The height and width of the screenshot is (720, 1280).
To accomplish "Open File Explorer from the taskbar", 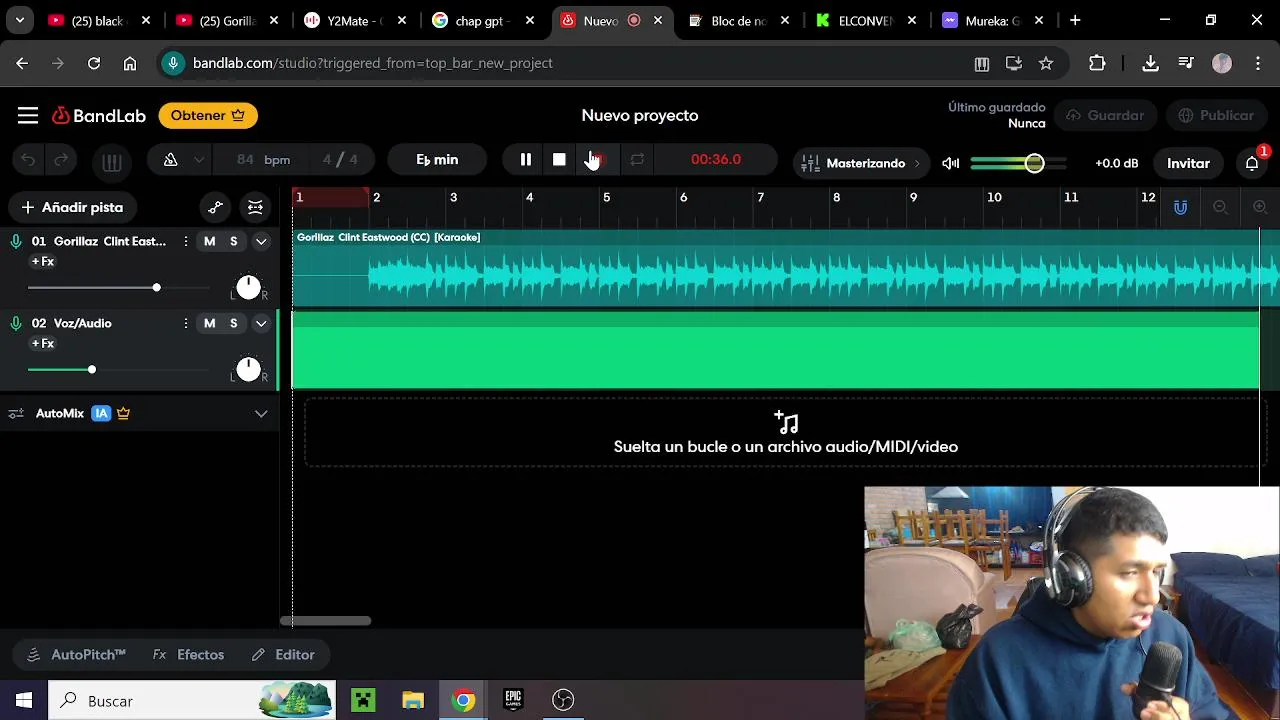I will [413, 701].
